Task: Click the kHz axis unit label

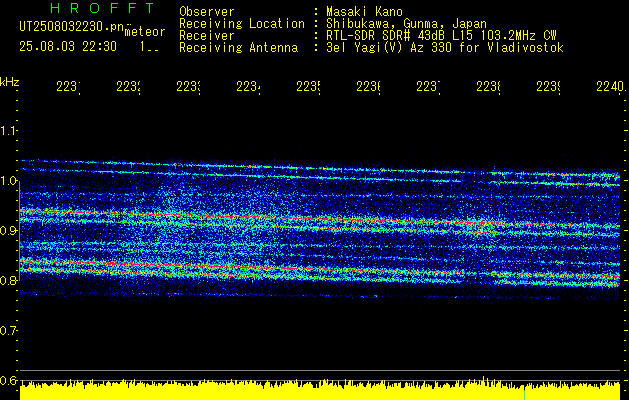Action: (x=10, y=82)
